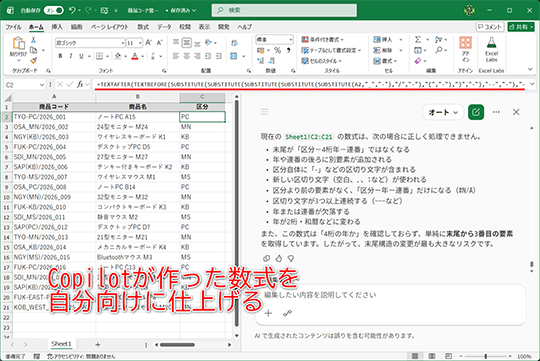Toggle center text alignment
The image size is (540, 361).
coord(186,56)
